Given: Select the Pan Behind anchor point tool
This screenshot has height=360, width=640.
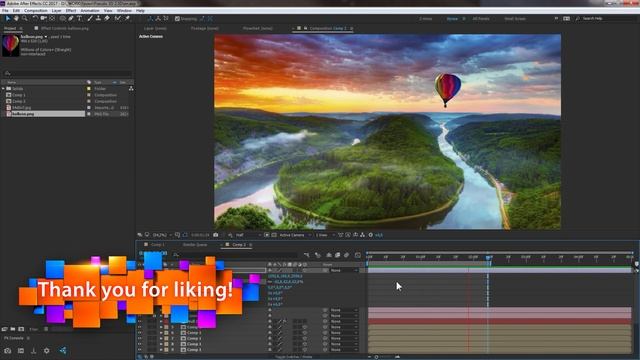Looking at the screenshot, I should (52, 18).
